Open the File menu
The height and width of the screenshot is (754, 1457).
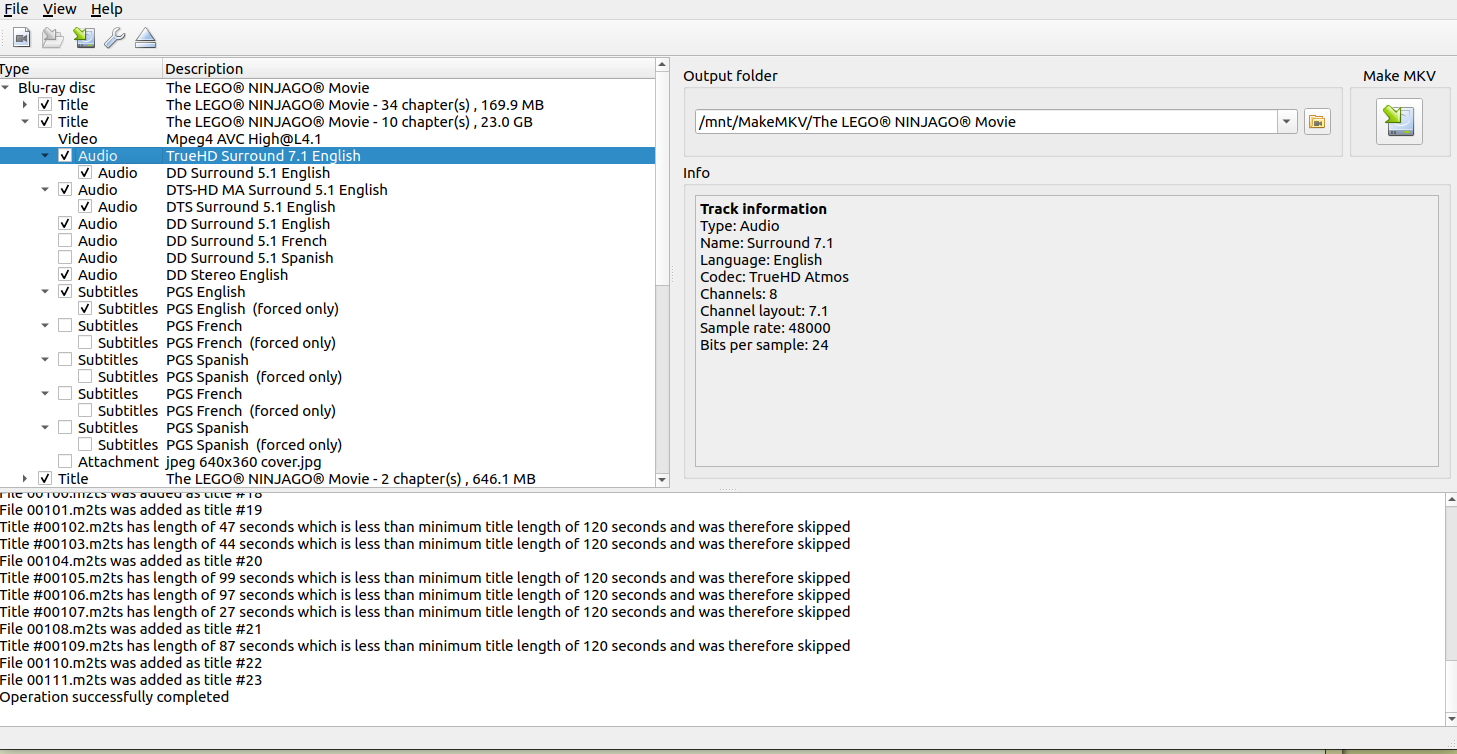16,9
